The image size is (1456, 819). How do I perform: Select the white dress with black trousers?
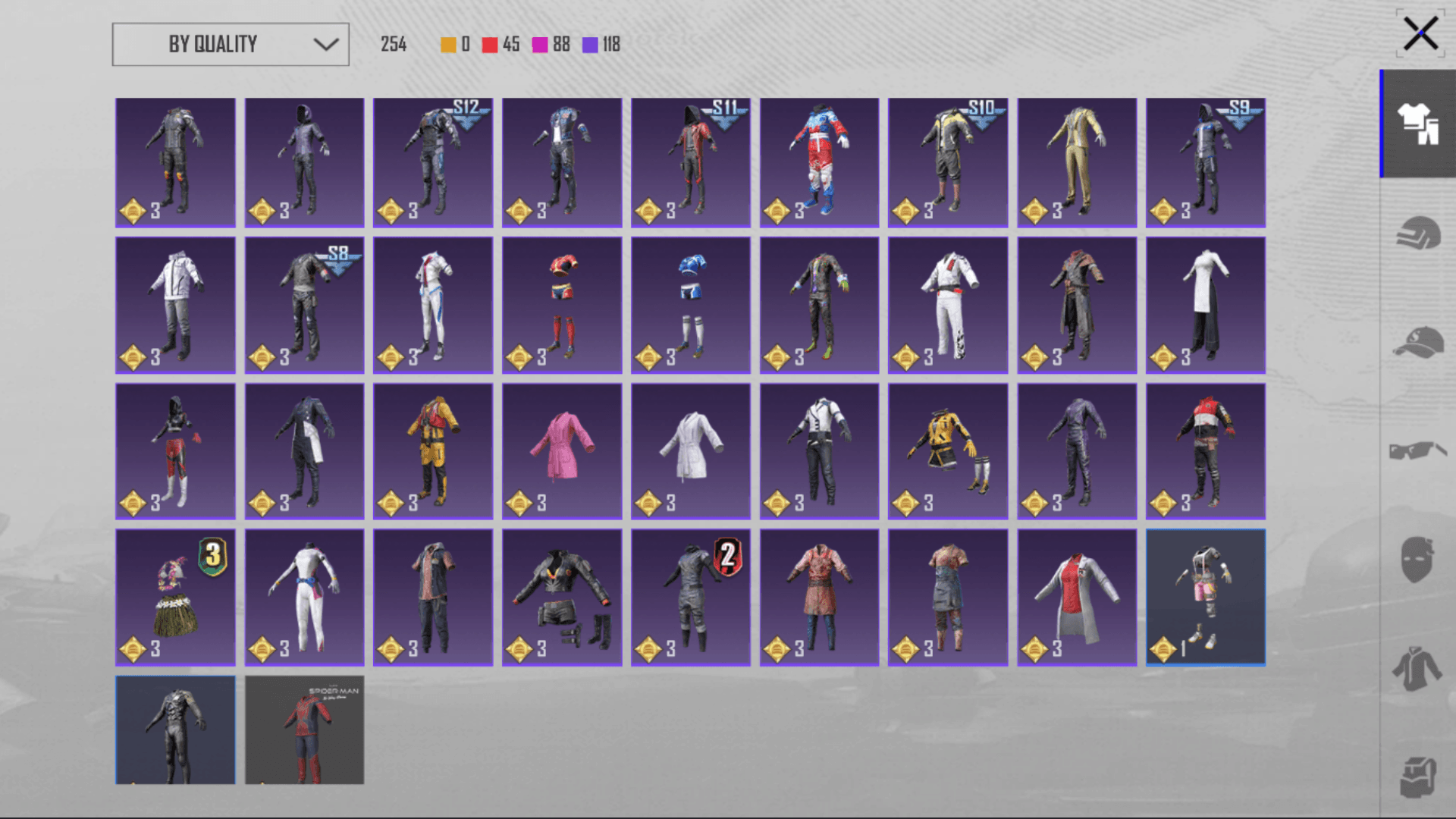coord(1206,305)
